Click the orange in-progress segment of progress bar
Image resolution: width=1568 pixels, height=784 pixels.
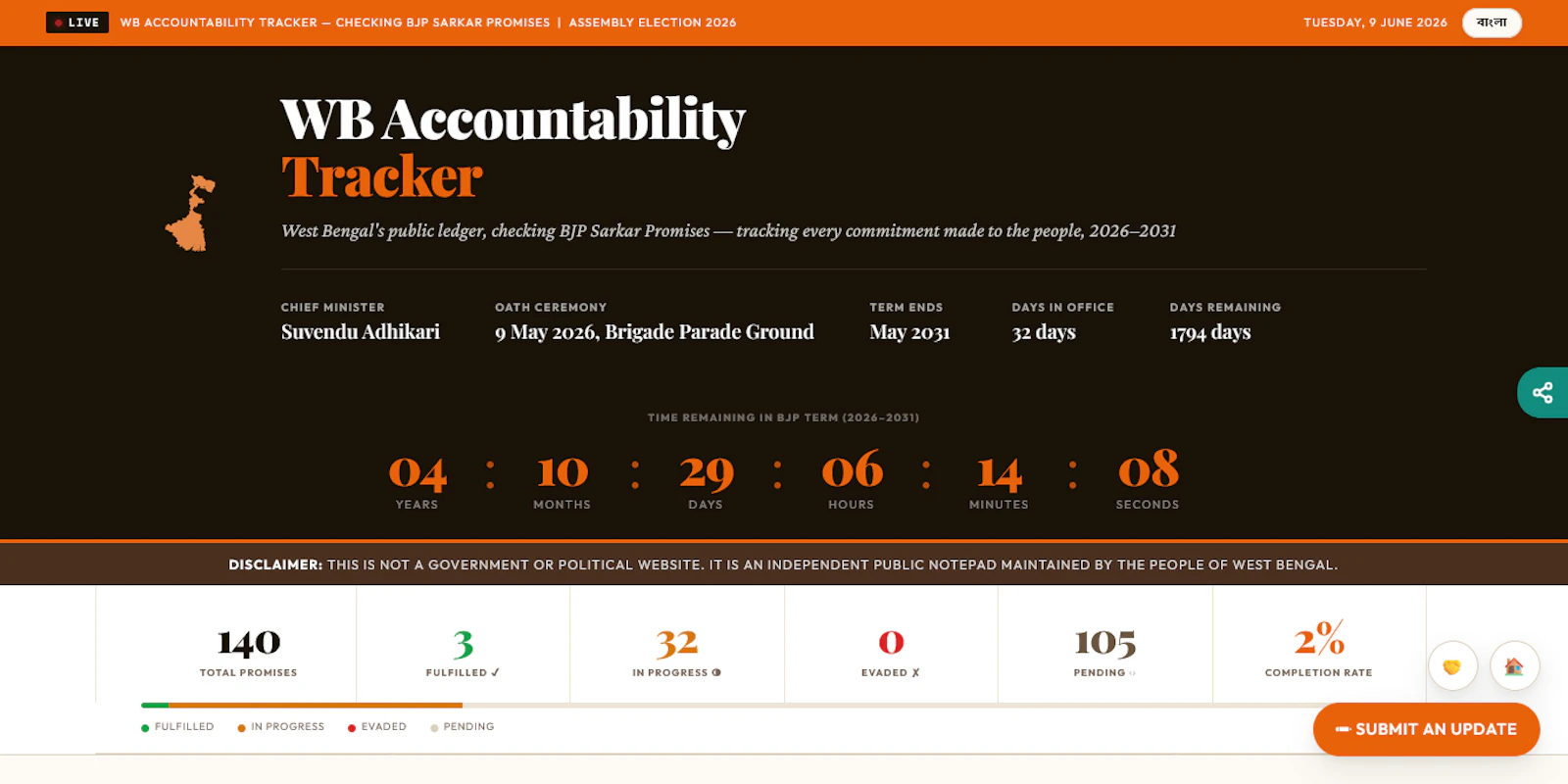316,706
